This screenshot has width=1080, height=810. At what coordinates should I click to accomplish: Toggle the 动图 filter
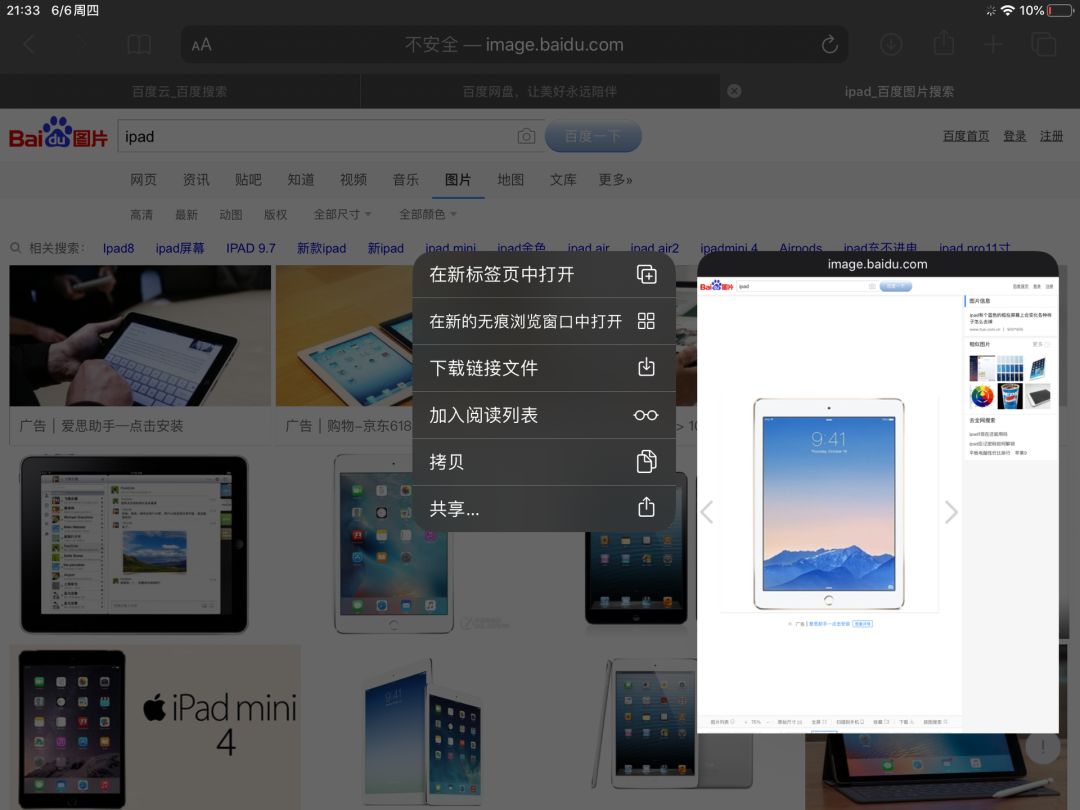pyautogui.click(x=230, y=214)
